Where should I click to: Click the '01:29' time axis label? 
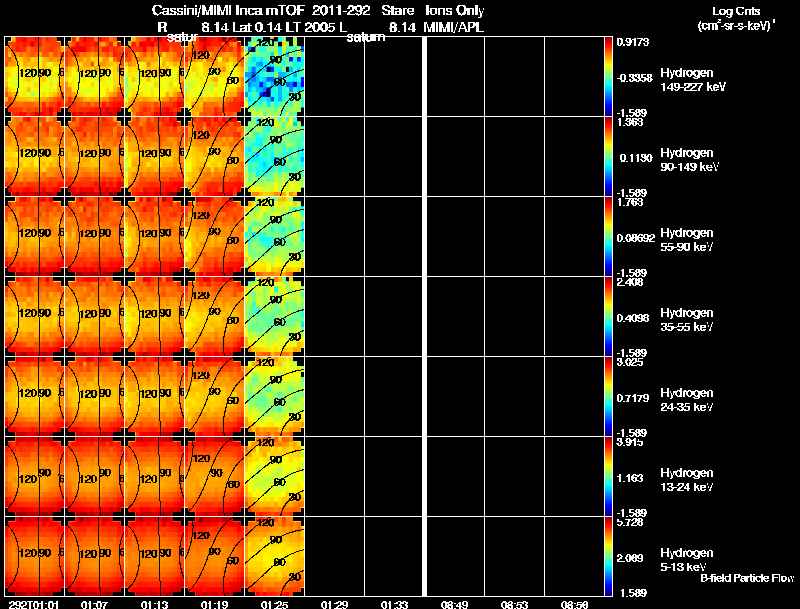tap(334, 604)
